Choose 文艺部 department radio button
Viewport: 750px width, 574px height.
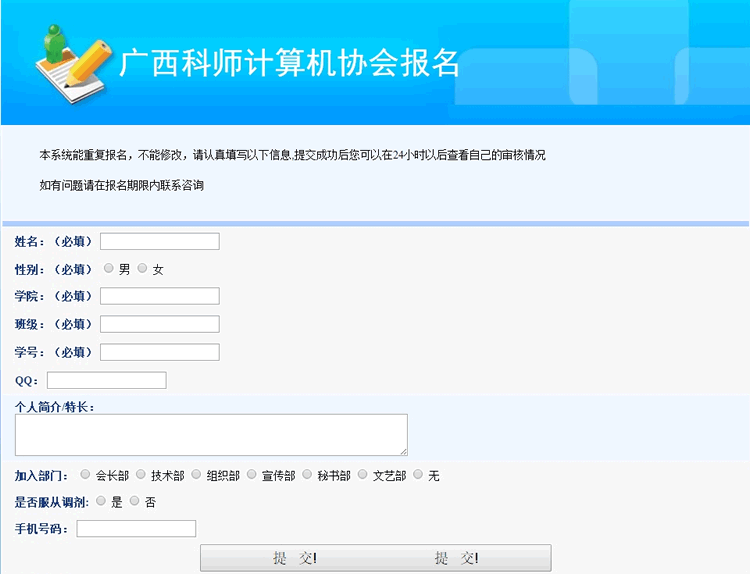363,474
